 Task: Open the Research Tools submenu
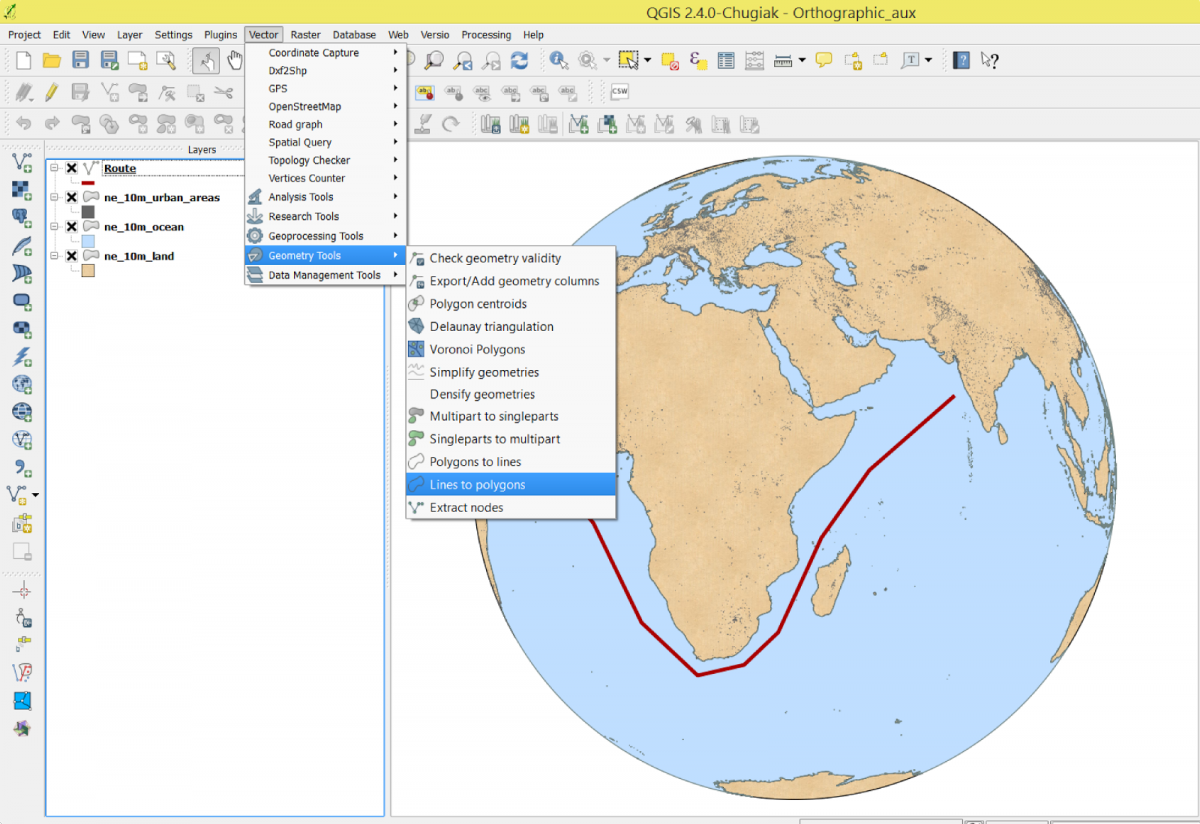coord(326,216)
